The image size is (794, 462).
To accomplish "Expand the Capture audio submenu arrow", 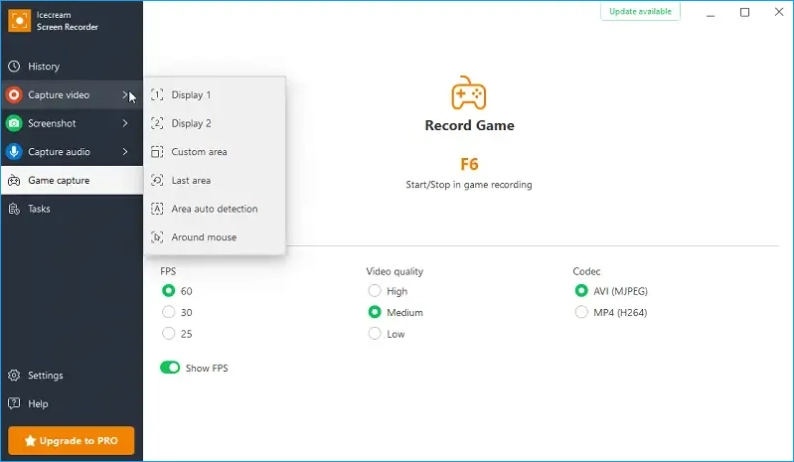I will [125, 151].
